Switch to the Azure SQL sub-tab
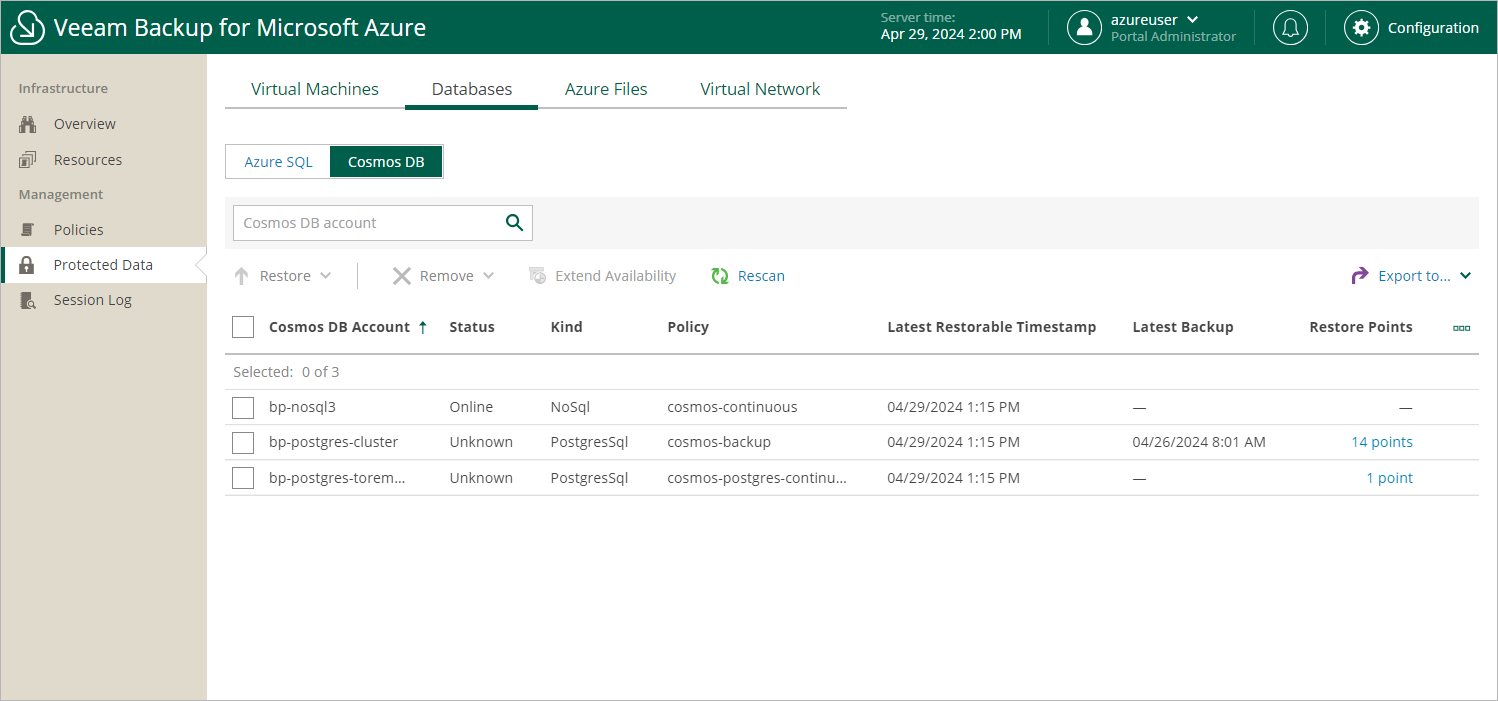This screenshot has width=1498, height=701. [x=278, y=162]
